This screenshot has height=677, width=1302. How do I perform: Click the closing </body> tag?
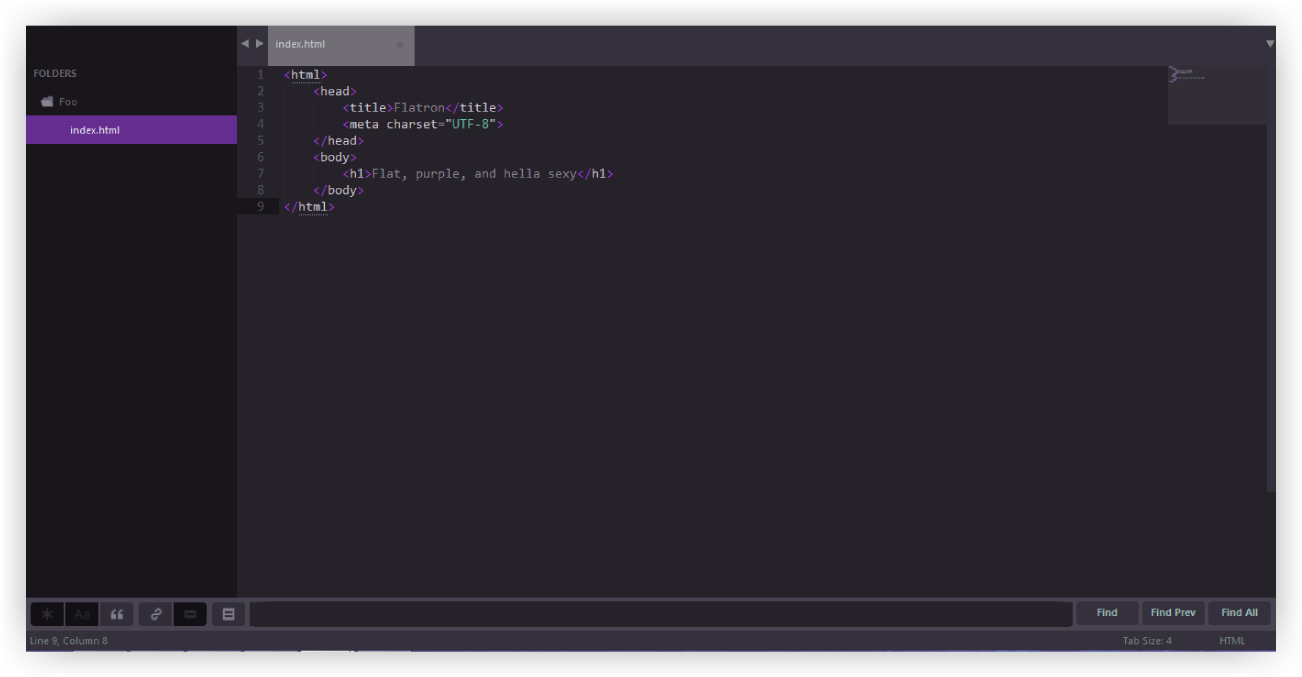point(339,190)
